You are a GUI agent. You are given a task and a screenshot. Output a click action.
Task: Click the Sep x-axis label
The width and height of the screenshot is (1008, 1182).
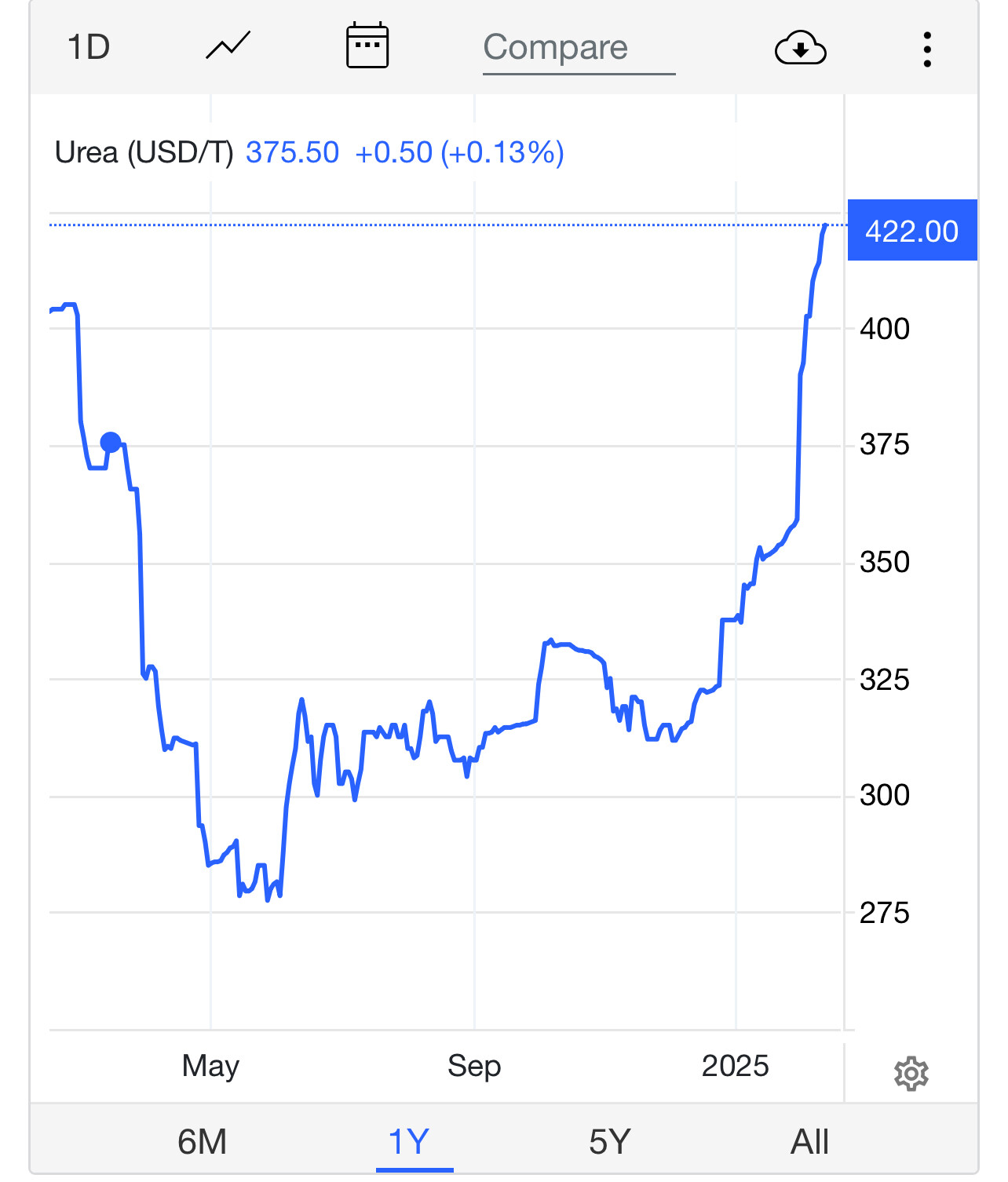coord(474,1066)
